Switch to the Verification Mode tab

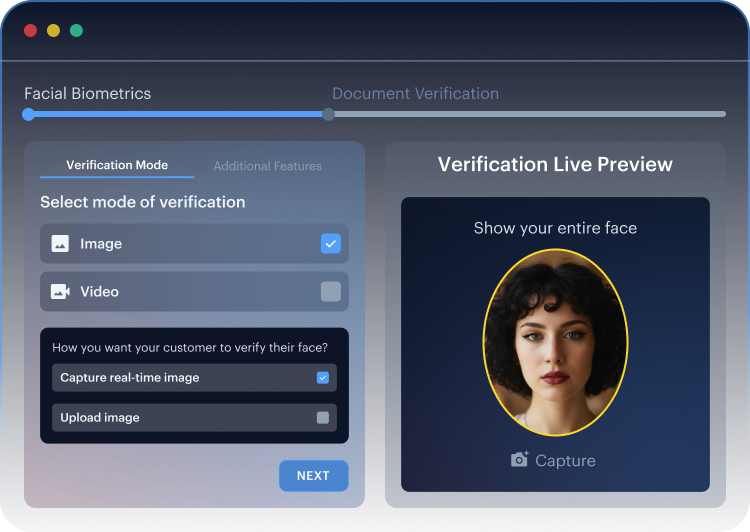click(117, 165)
